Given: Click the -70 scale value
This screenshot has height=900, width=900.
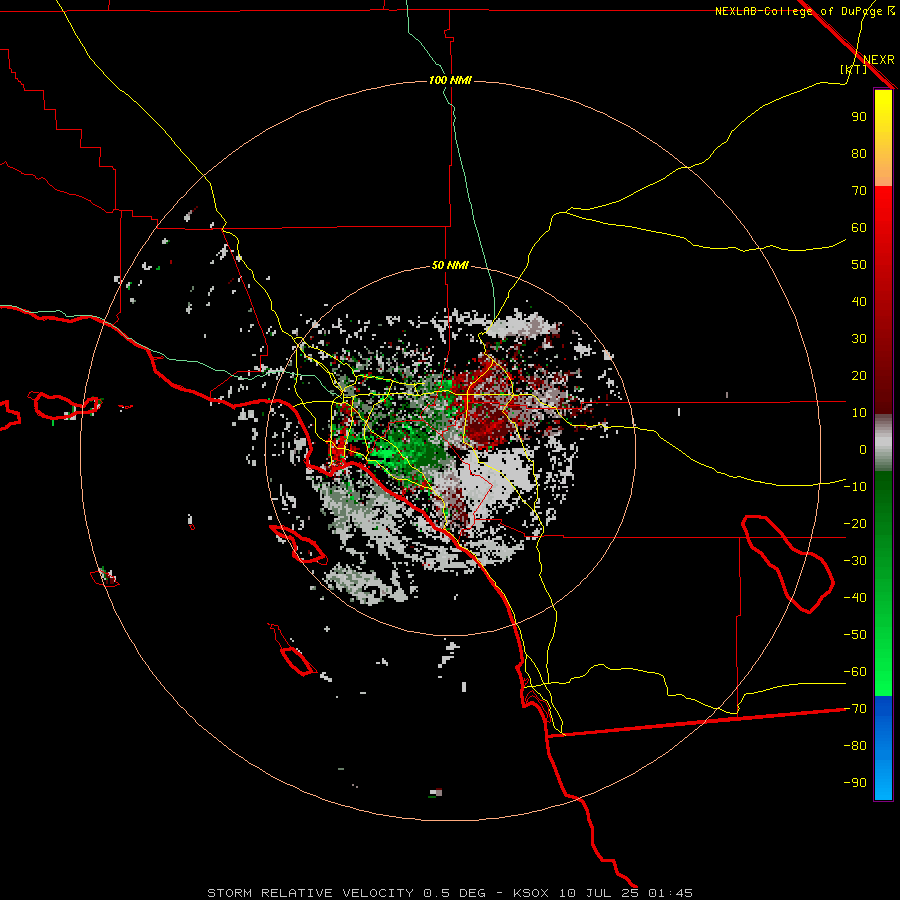Looking at the screenshot, I should coord(855,709).
